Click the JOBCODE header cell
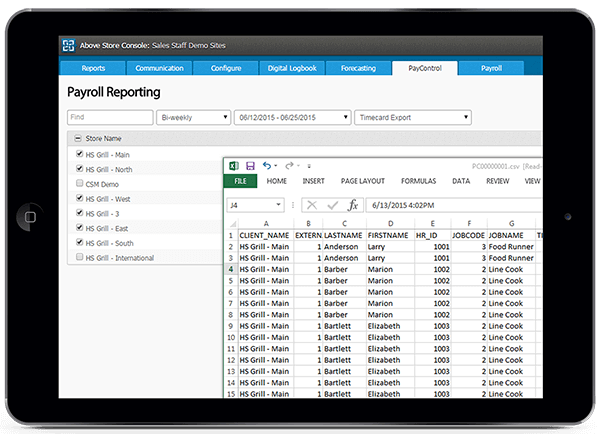Screen dimensions: 600x434 468,235
